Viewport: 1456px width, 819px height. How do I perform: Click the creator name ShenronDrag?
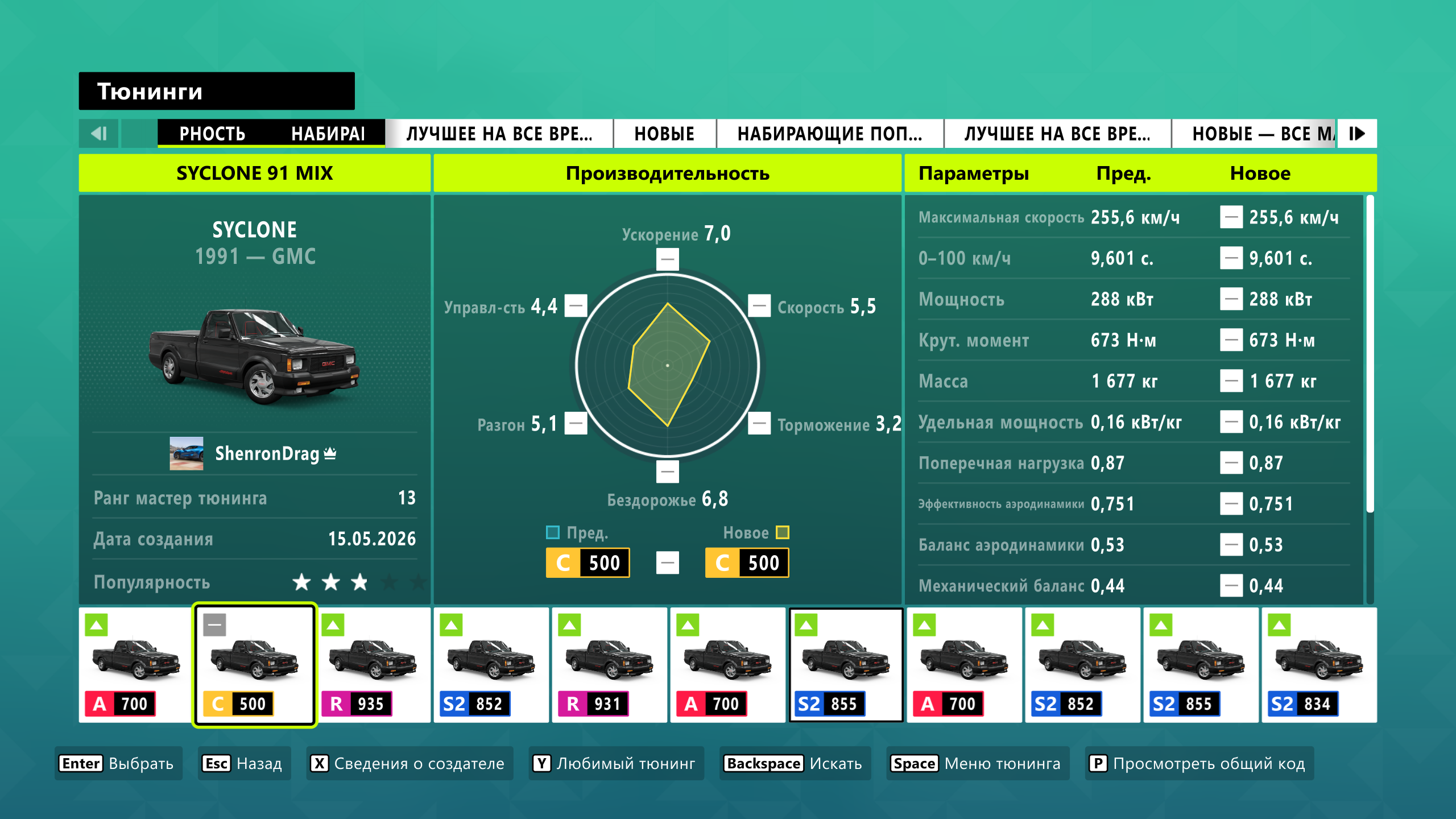267,454
